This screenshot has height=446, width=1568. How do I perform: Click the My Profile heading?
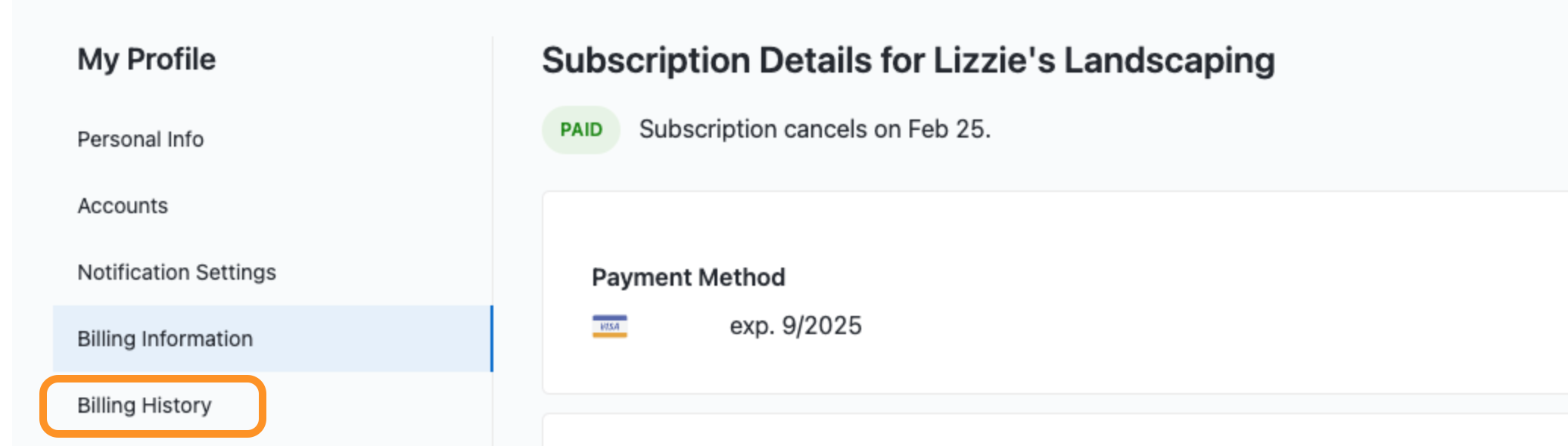pyautogui.click(x=146, y=59)
